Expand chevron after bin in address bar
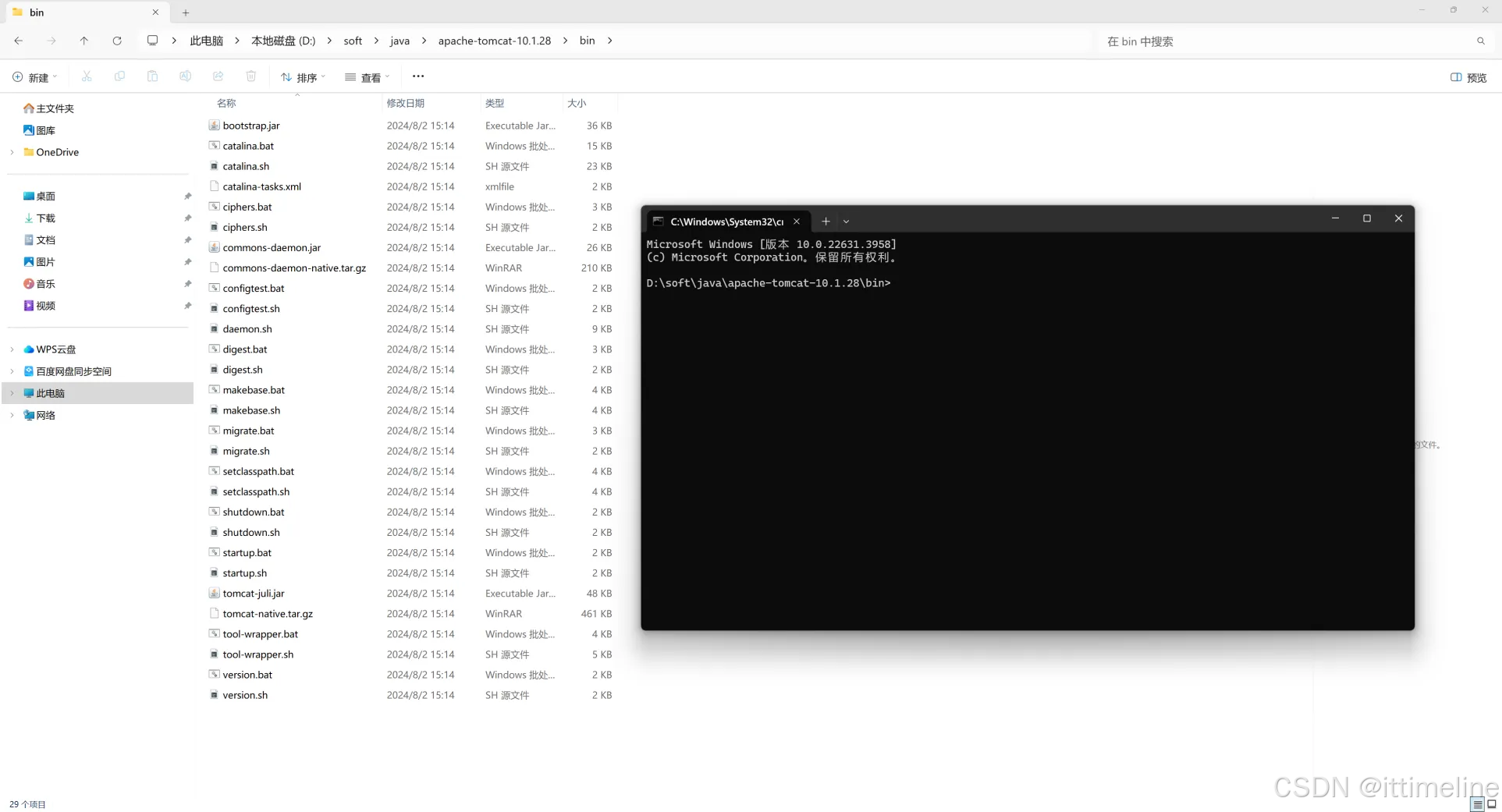This screenshot has width=1502, height=812. (609, 41)
